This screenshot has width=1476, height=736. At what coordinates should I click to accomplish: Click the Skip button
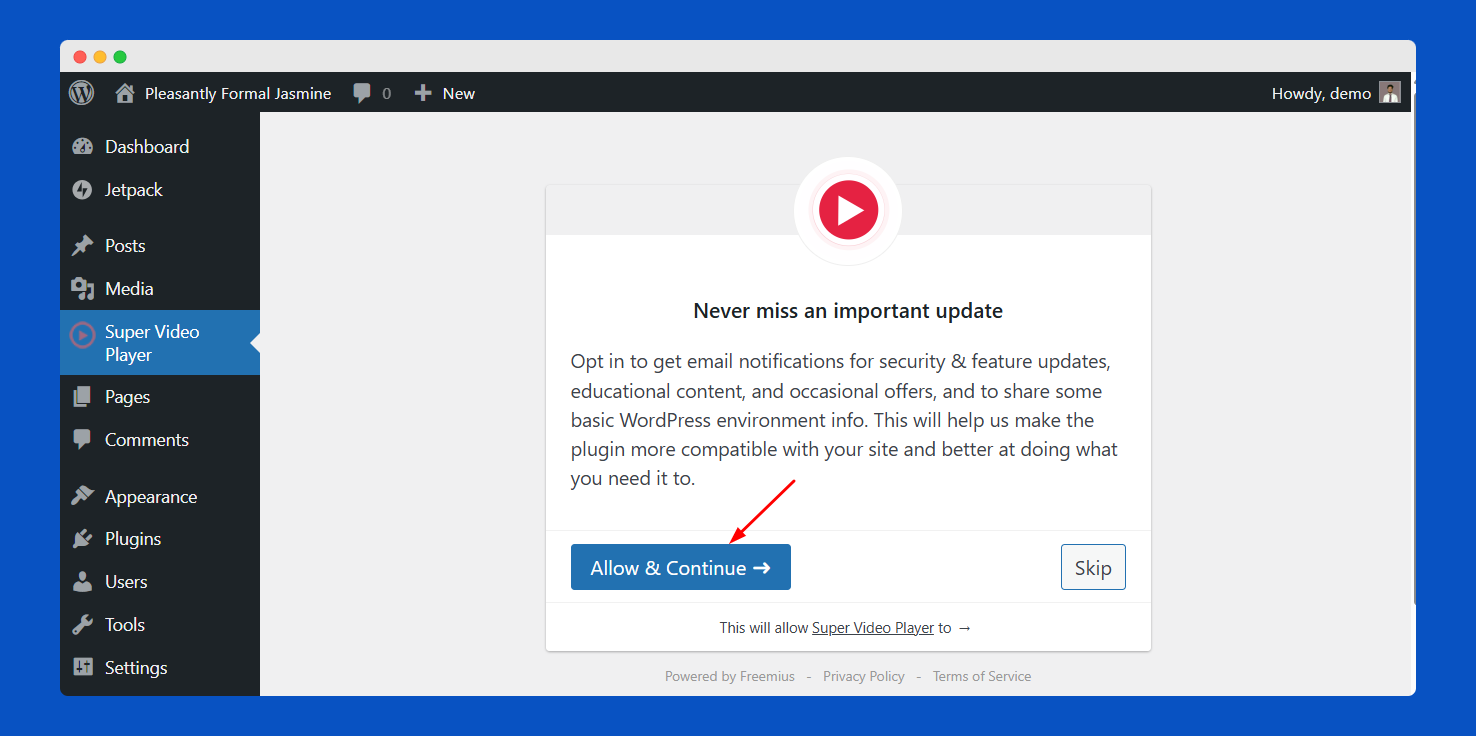click(x=1093, y=568)
